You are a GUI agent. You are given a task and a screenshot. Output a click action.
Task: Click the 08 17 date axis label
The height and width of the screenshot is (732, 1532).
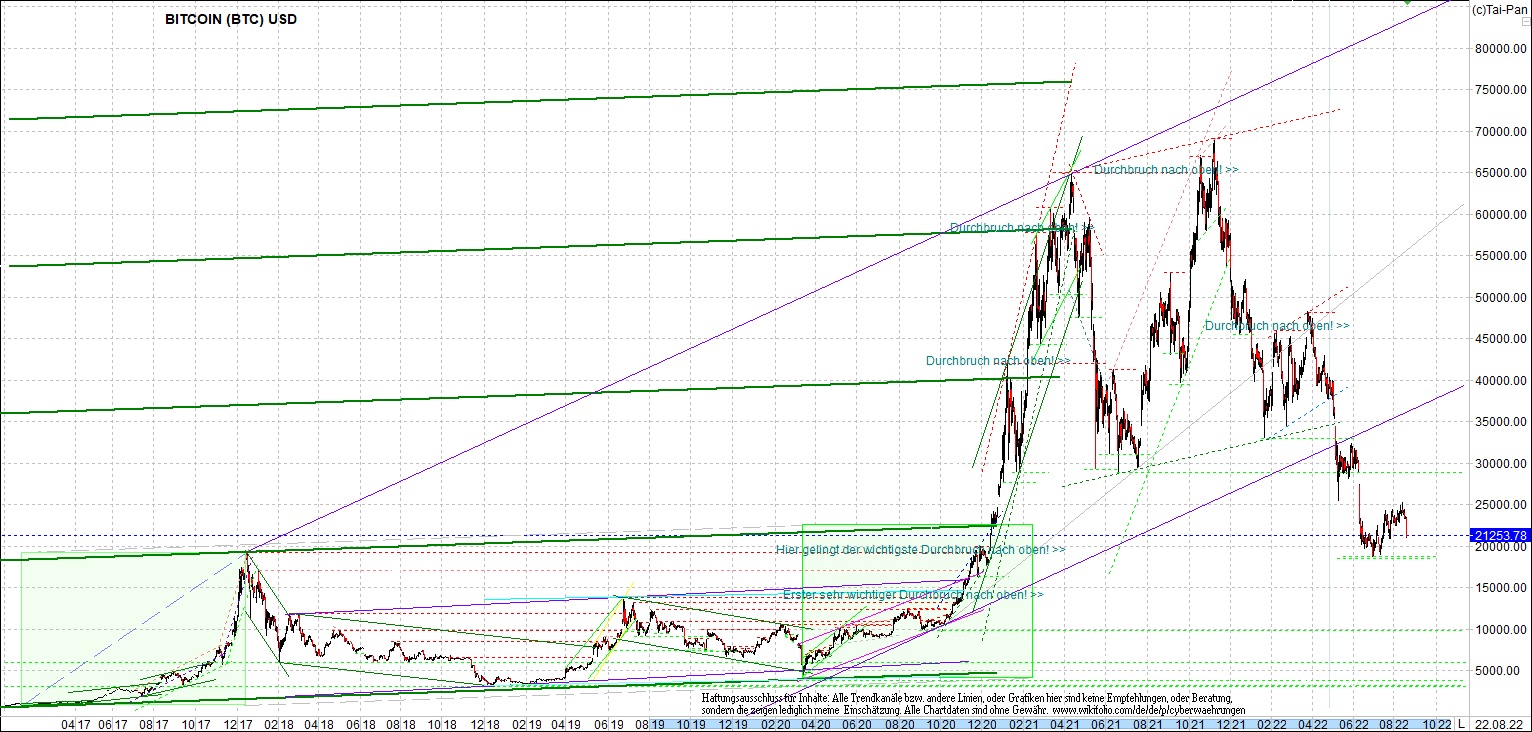[x=155, y=724]
